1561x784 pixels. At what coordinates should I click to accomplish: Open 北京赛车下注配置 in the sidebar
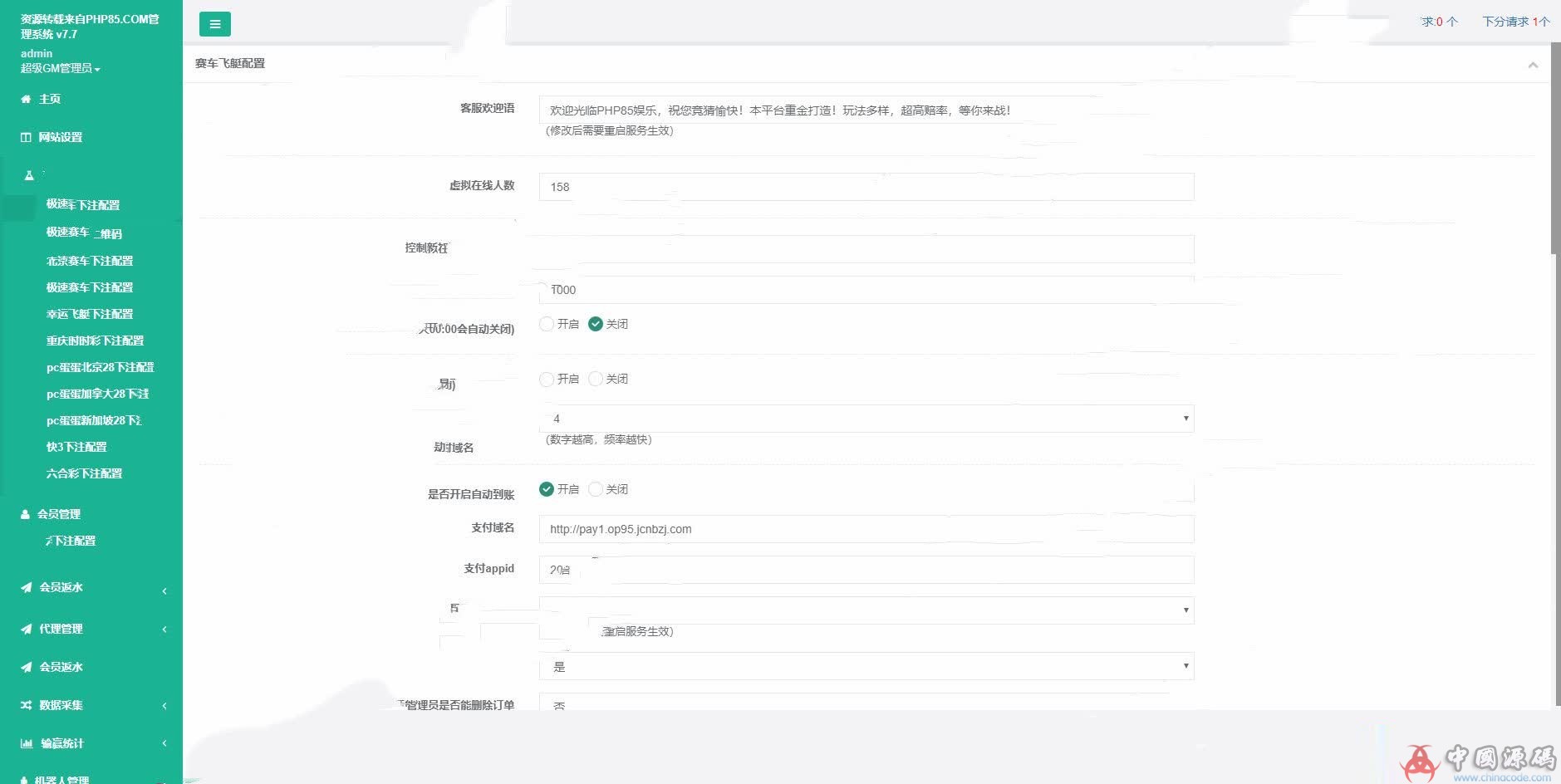click(90, 261)
